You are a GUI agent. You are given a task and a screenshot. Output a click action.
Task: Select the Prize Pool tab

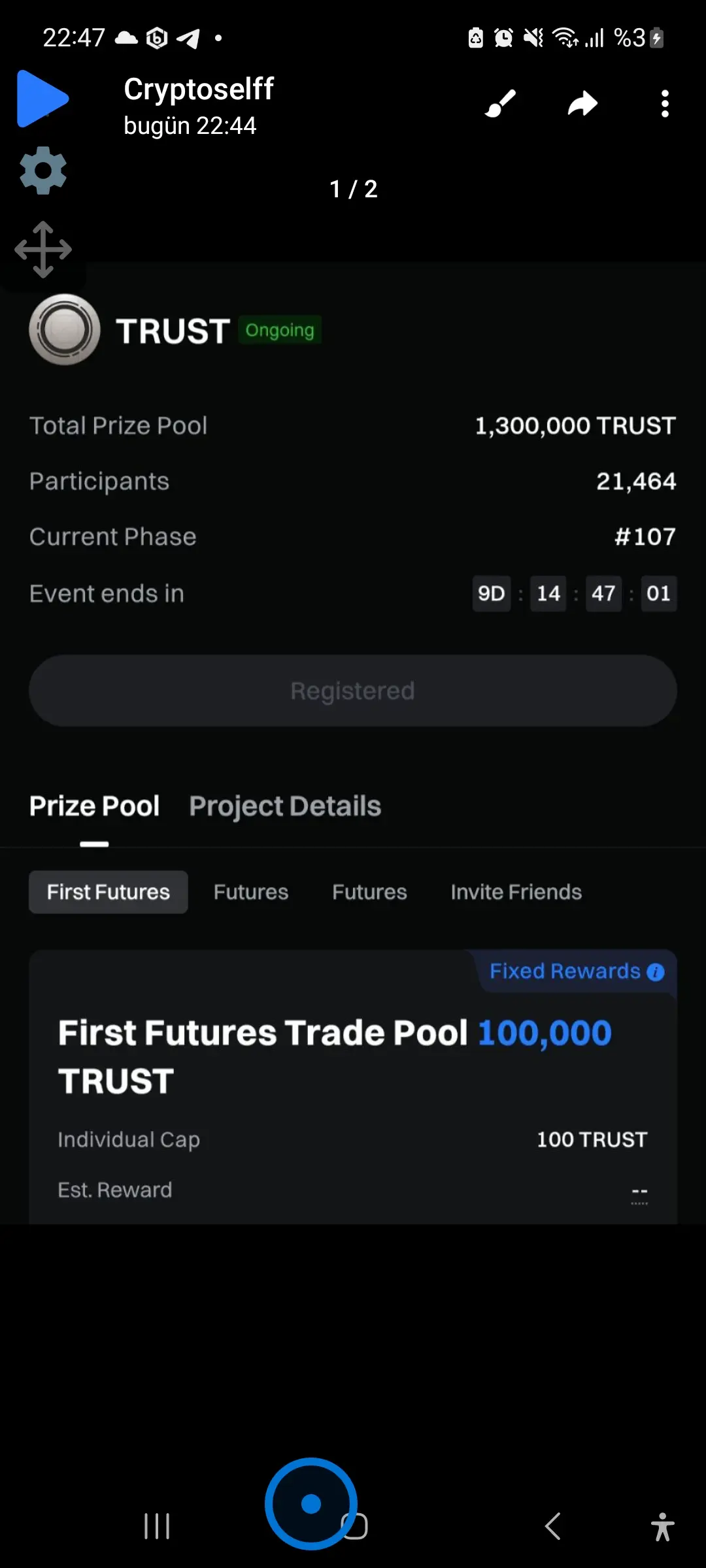point(95,806)
